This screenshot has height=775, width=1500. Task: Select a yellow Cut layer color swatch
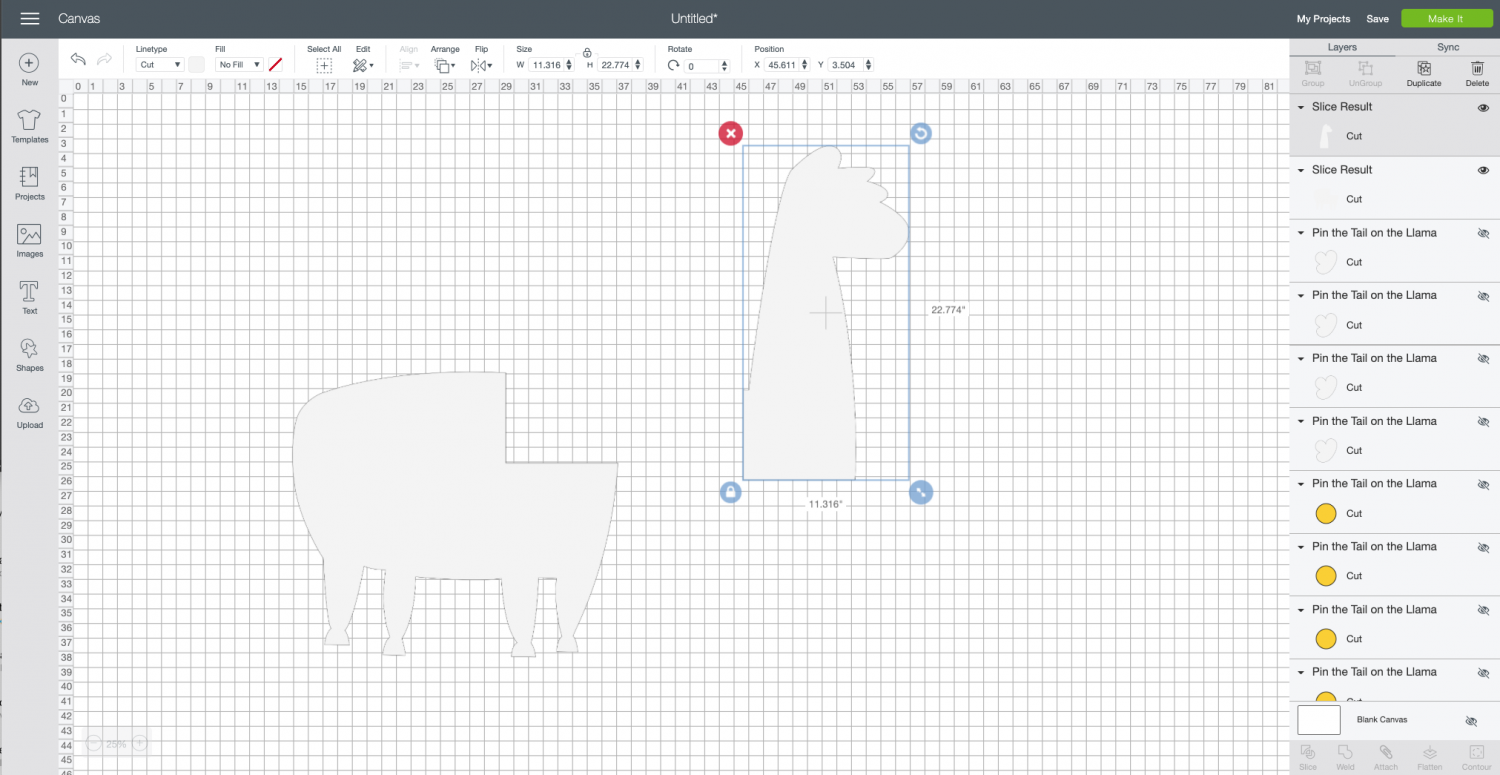point(1326,513)
